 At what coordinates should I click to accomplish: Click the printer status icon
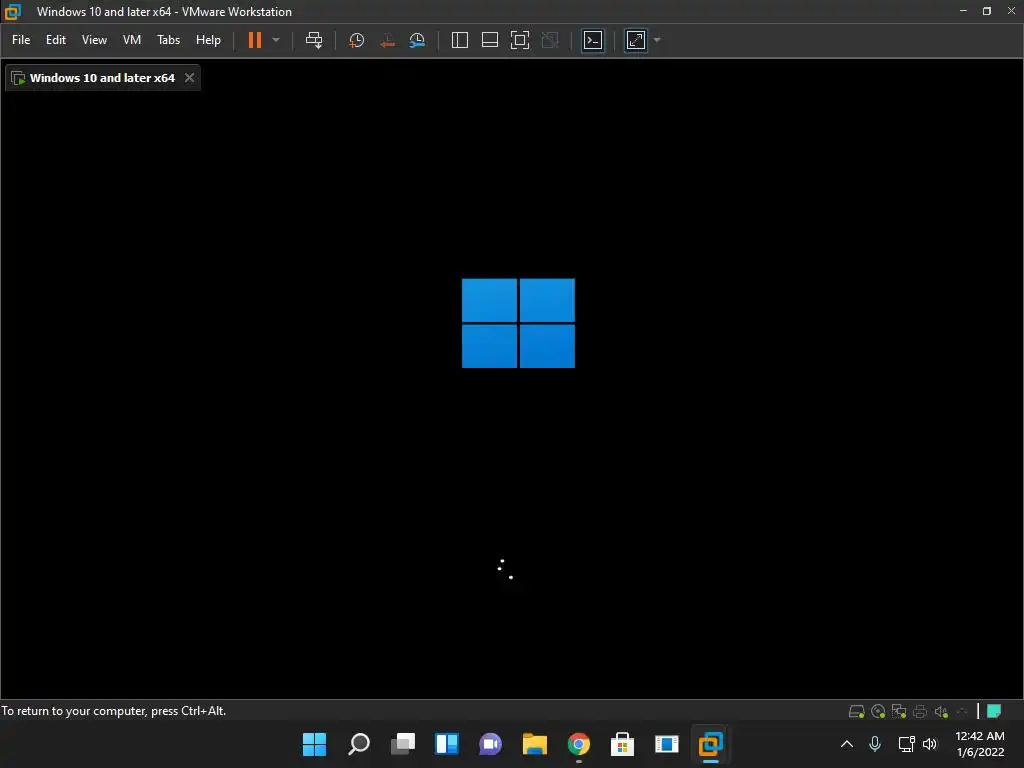tap(920, 711)
